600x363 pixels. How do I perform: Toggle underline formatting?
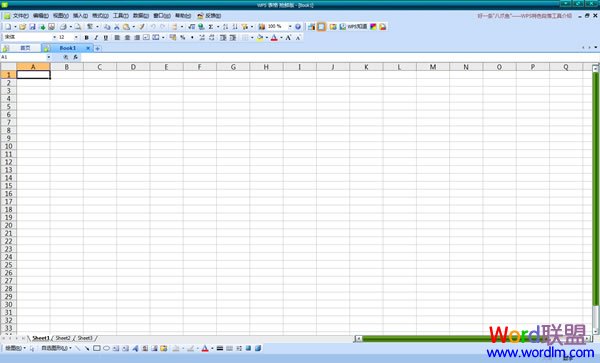click(x=106, y=37)
